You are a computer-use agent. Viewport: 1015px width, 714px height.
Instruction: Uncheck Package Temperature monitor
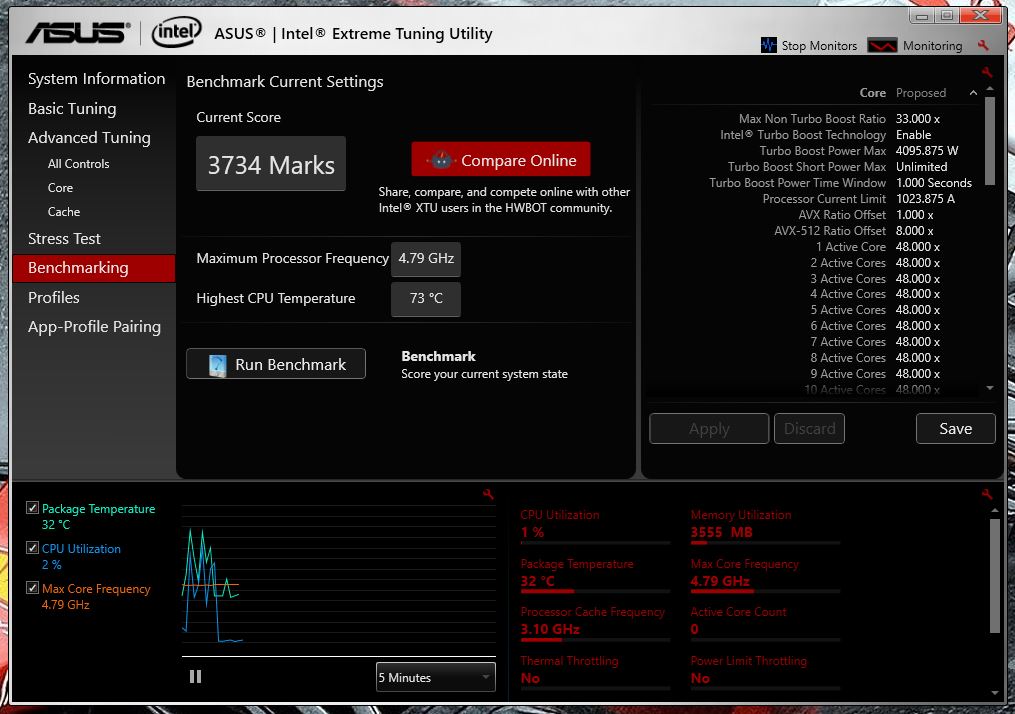32,508
